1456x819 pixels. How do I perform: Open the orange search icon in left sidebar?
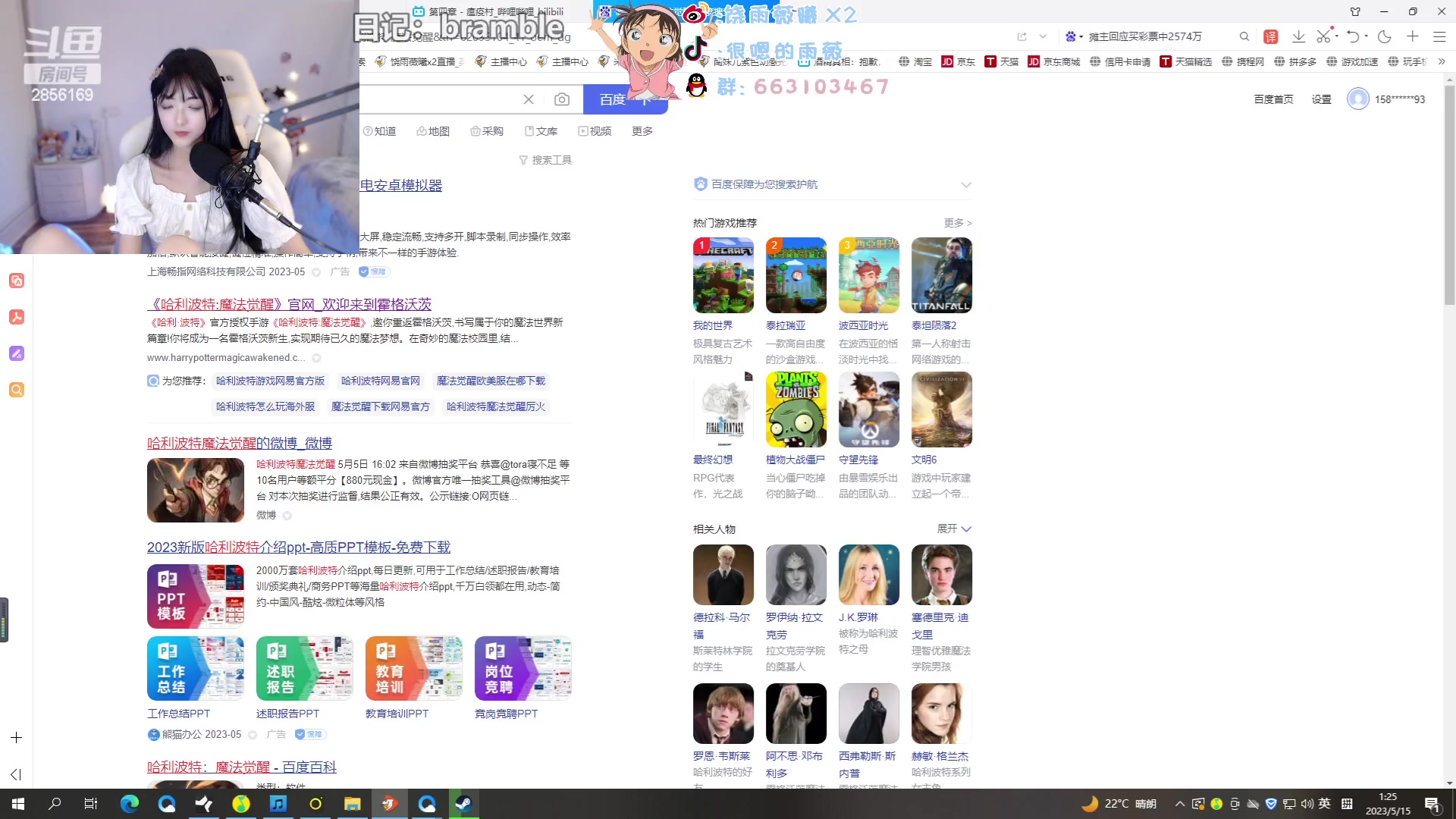(17, 390)
